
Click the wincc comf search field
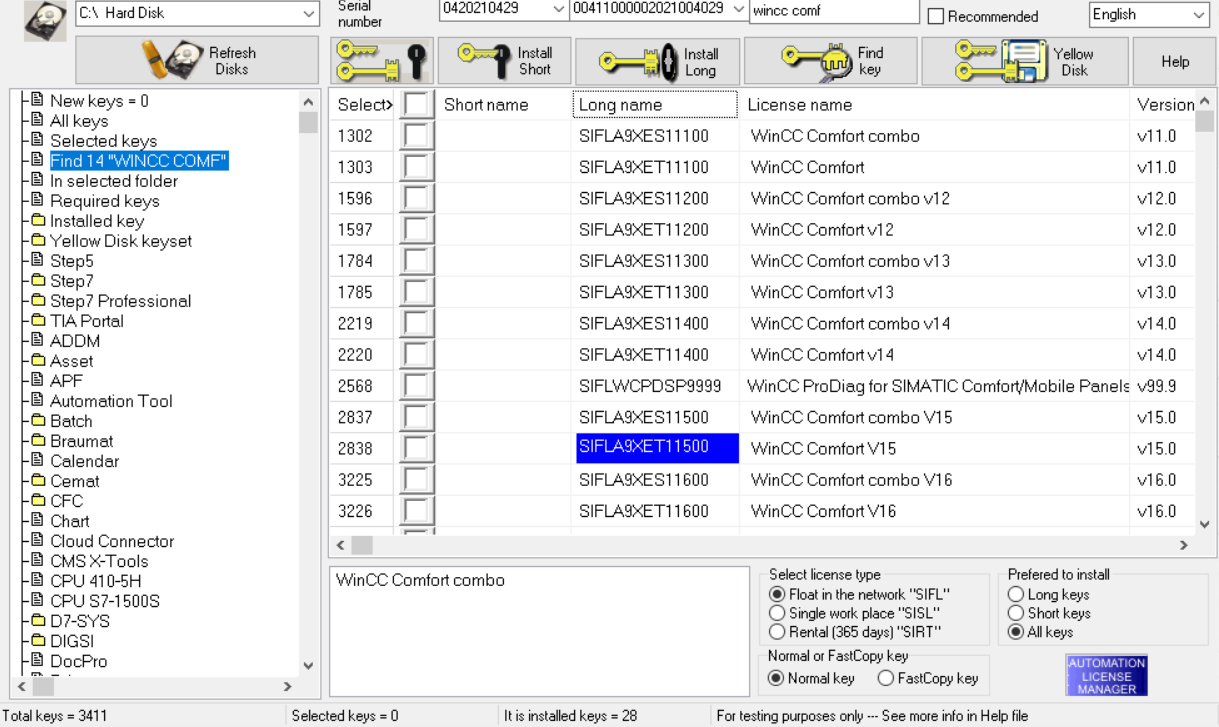coord(834,11)
